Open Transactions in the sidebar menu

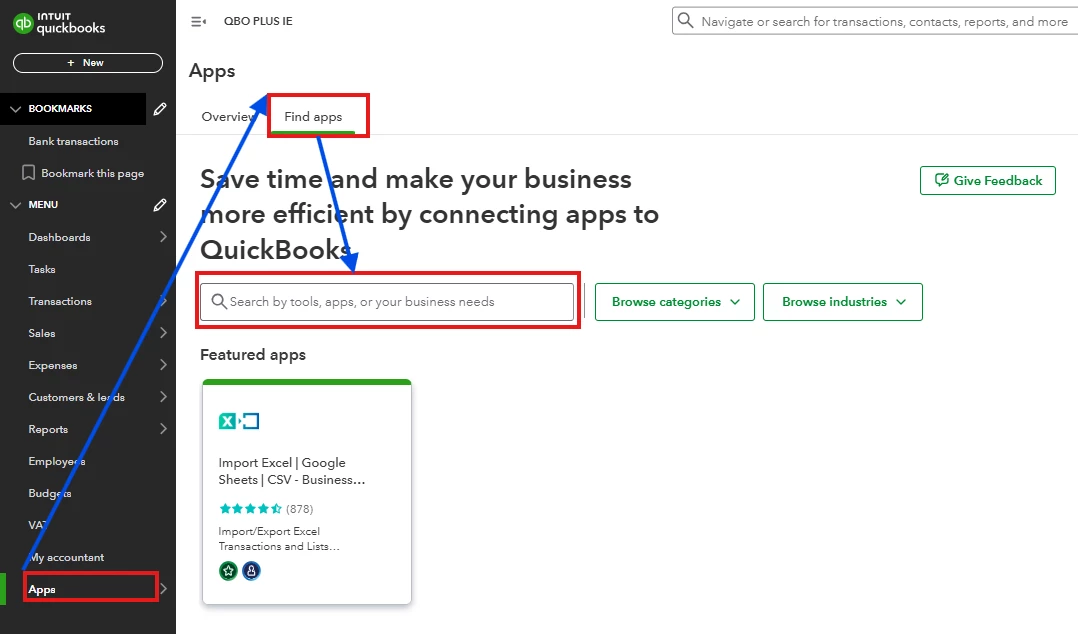[60, 301]
